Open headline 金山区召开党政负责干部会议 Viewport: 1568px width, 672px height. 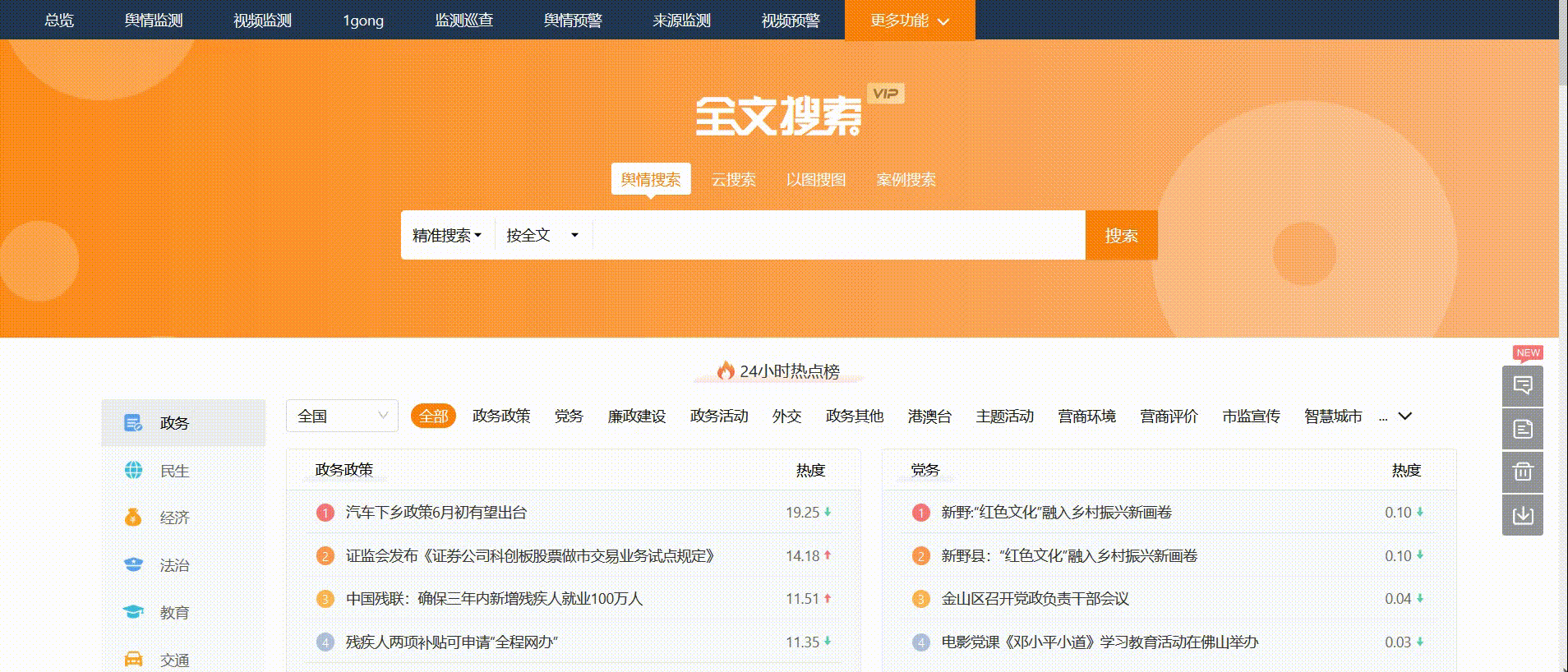click(1035, 599)
